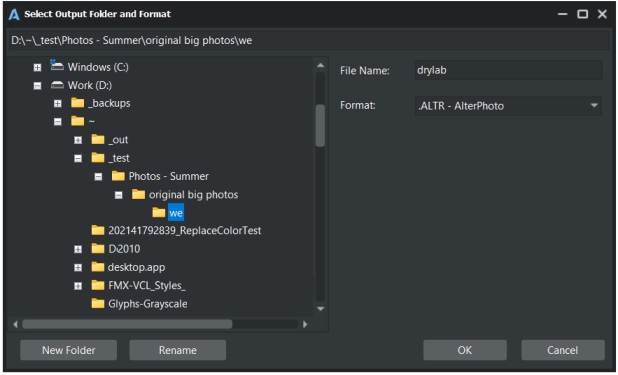Click the horizontal scroll left arrow
This screenshot has width=618, height=375.
click(15, 324)
